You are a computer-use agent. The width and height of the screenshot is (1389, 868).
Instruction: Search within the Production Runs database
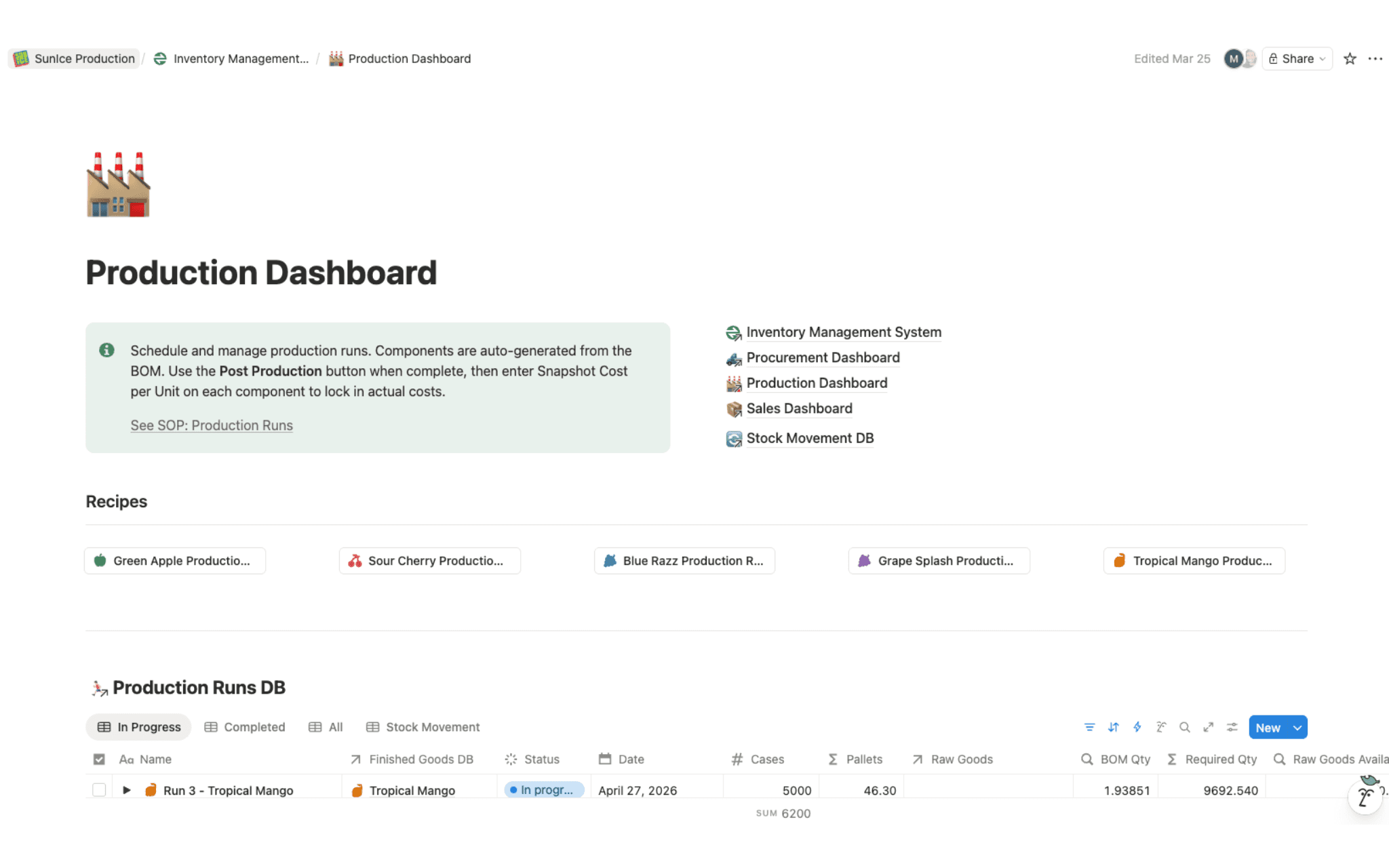[x=1185, y=726]
